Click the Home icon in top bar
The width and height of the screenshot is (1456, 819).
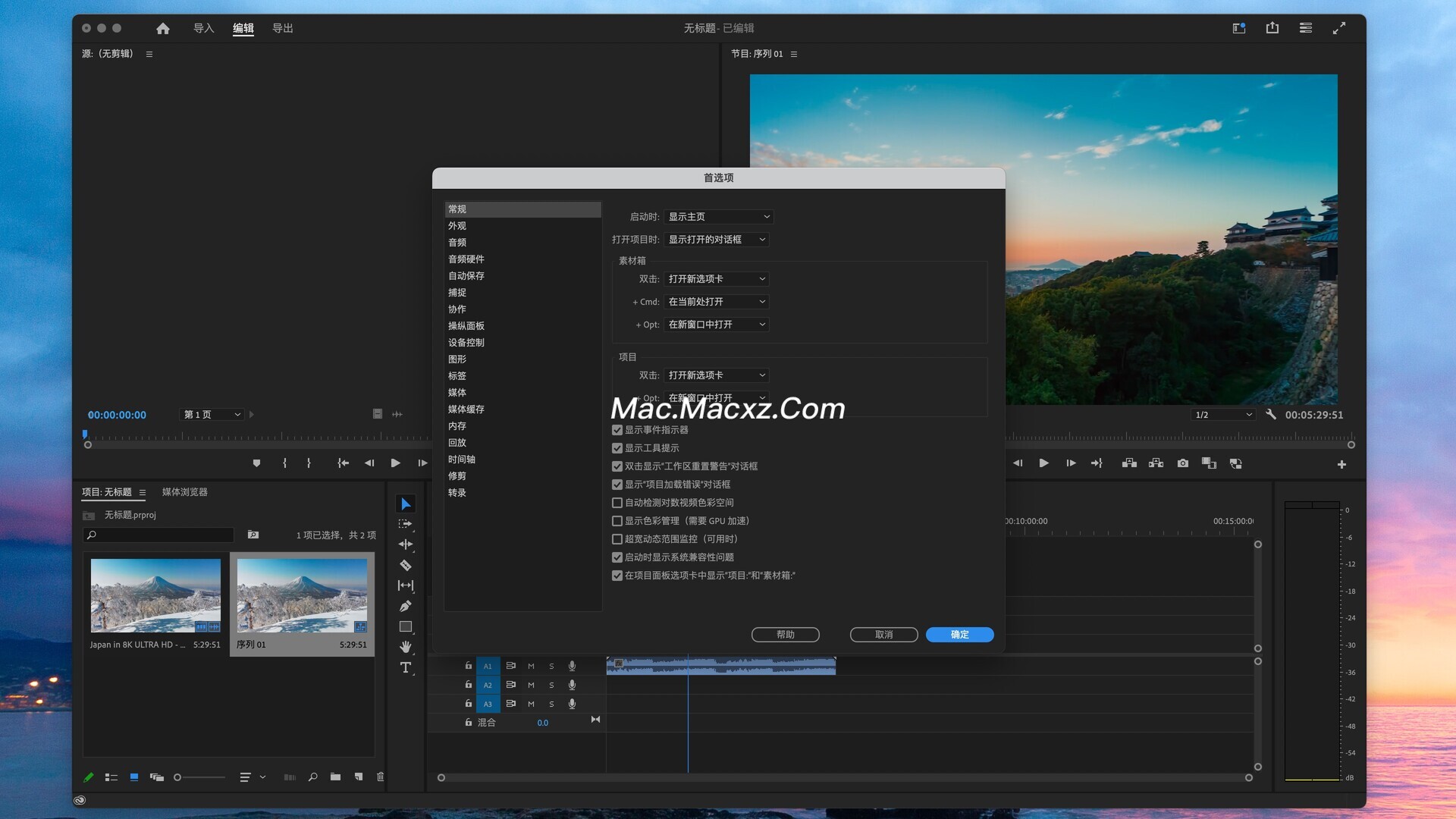[162, 28]
